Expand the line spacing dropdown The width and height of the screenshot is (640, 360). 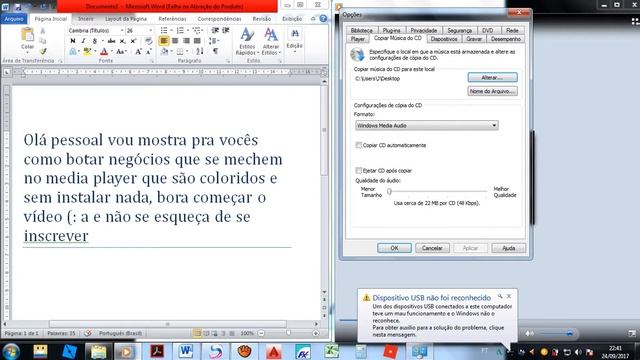point(219,41)
